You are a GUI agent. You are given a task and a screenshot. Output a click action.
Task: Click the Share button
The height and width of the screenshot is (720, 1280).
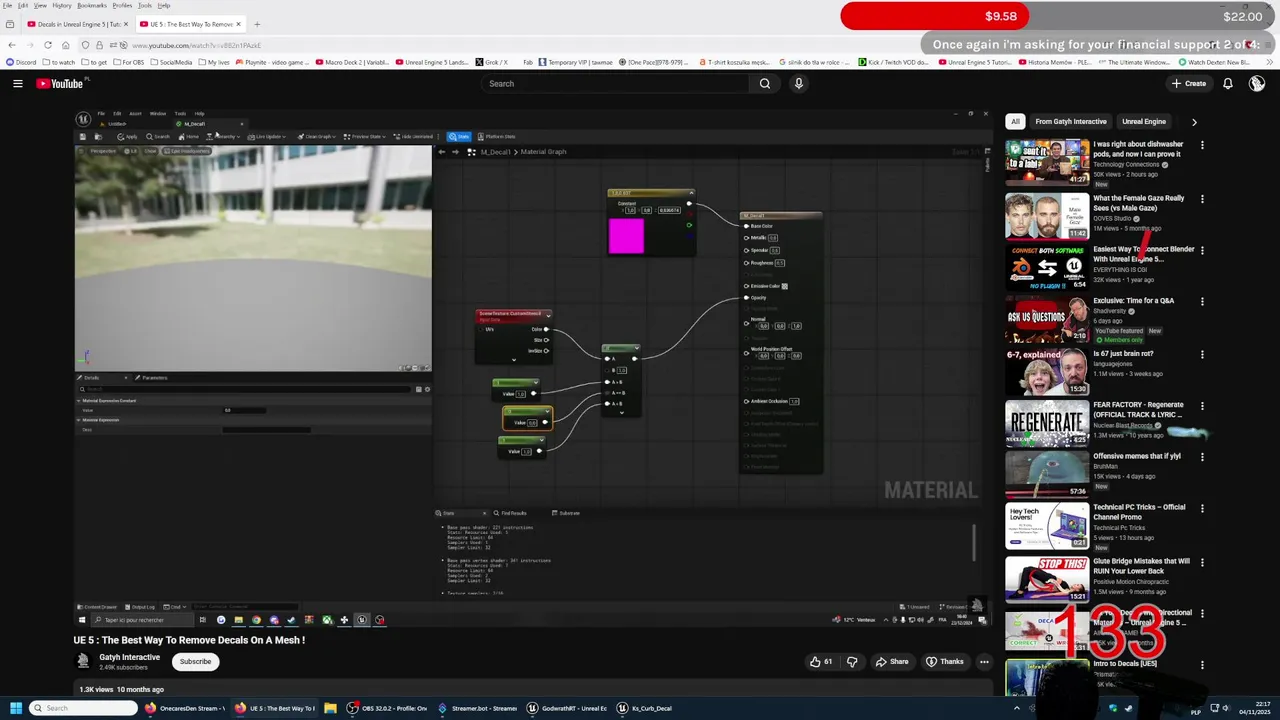[x=892, y=661]
